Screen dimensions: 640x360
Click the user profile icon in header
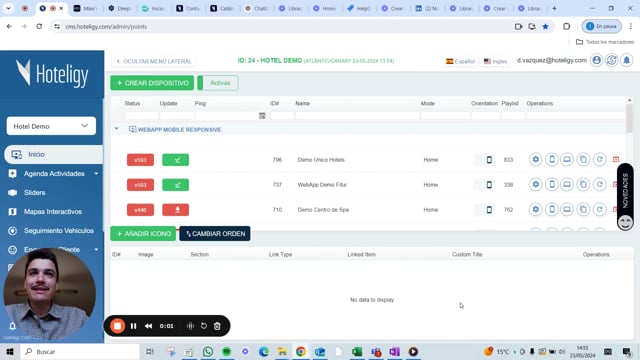click(596, 60)
